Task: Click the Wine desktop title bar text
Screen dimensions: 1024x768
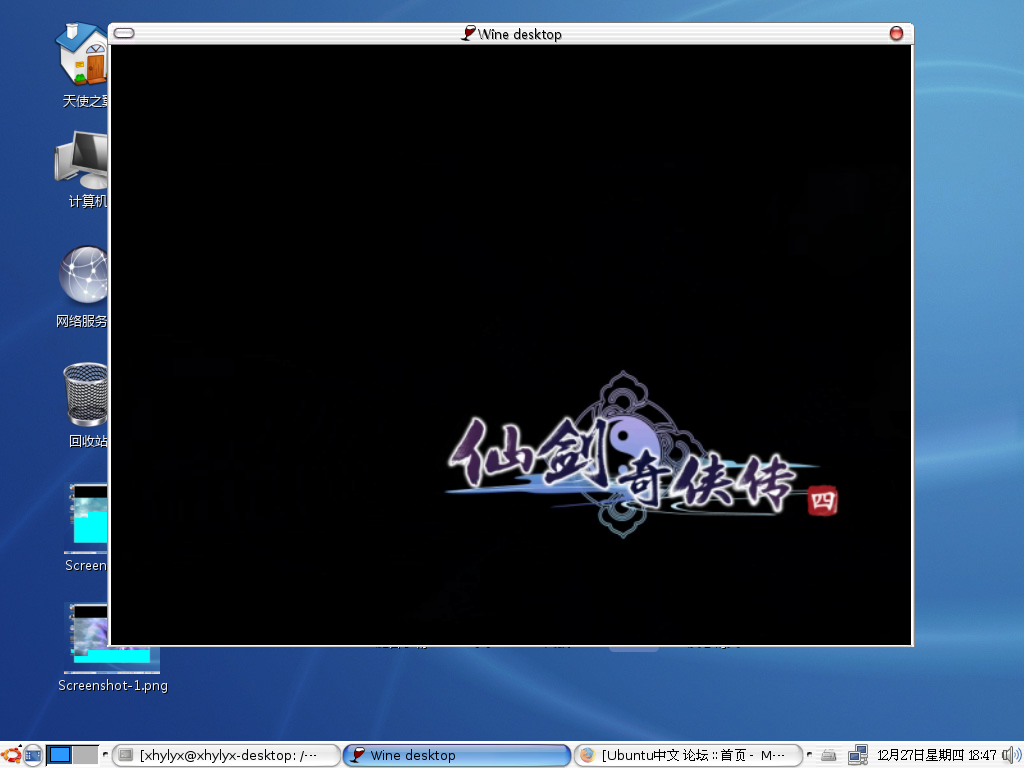Action: pyautogui.click(x=519, y=34)
